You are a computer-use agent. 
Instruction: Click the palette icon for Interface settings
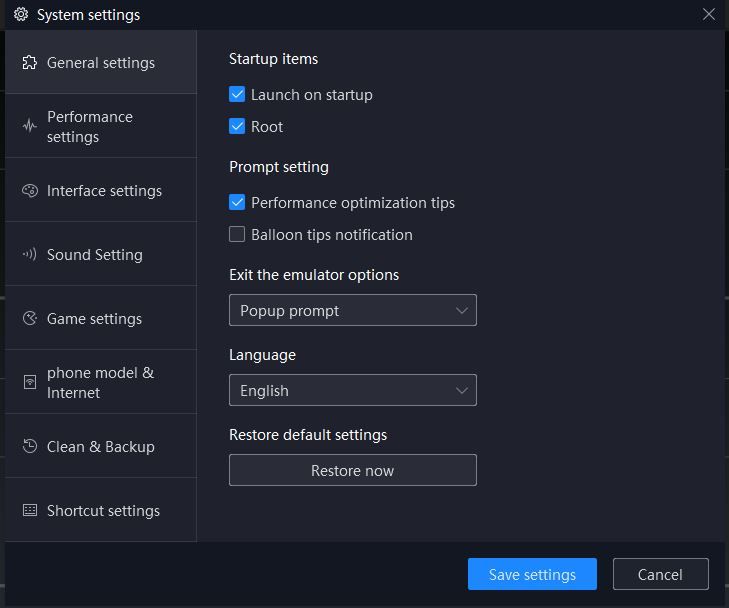point(30,191)
